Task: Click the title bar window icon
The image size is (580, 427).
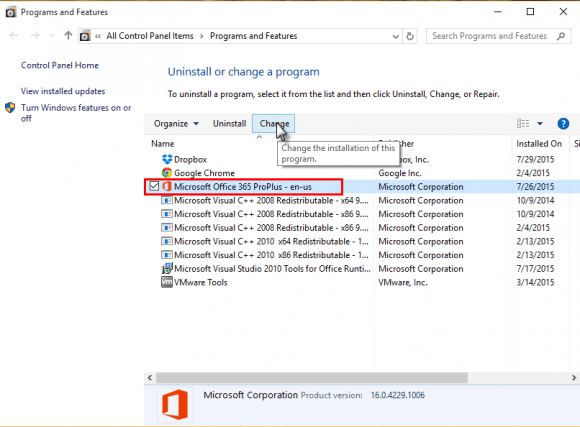Action: (x=11, y=12)
